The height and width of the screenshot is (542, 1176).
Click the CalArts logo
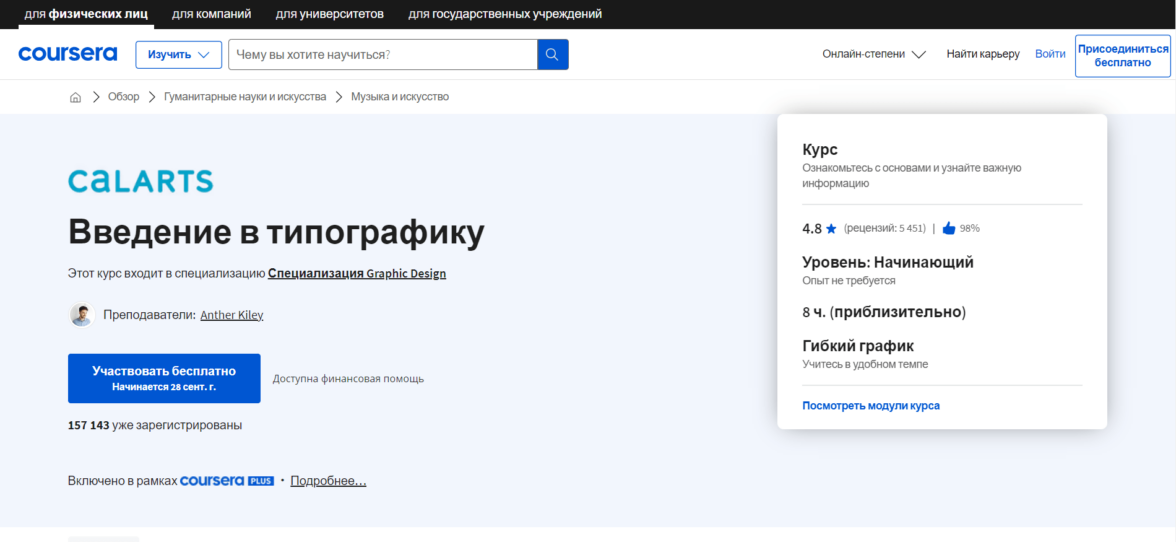coord(140,181)
